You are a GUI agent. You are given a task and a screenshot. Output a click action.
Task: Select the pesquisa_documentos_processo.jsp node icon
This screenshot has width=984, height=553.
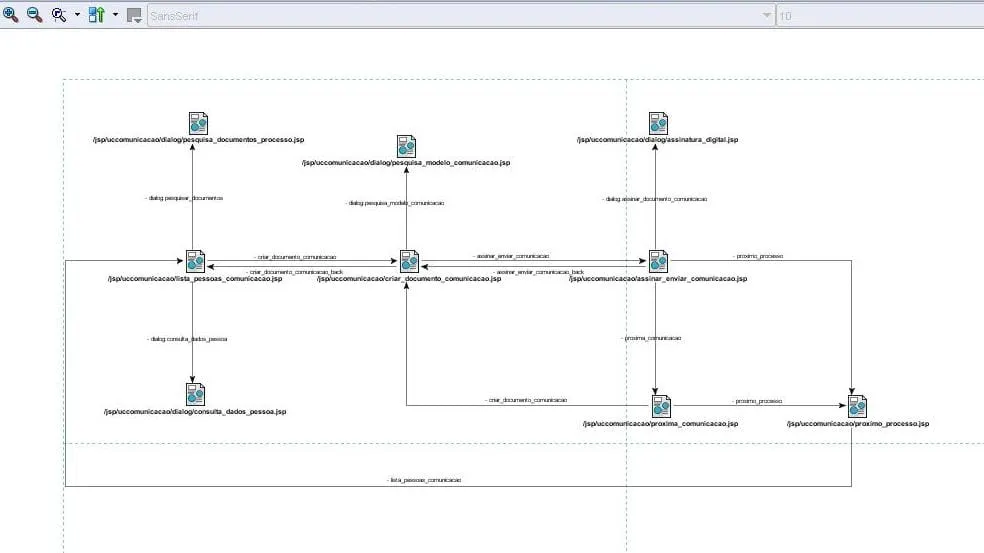click(198, 123)
